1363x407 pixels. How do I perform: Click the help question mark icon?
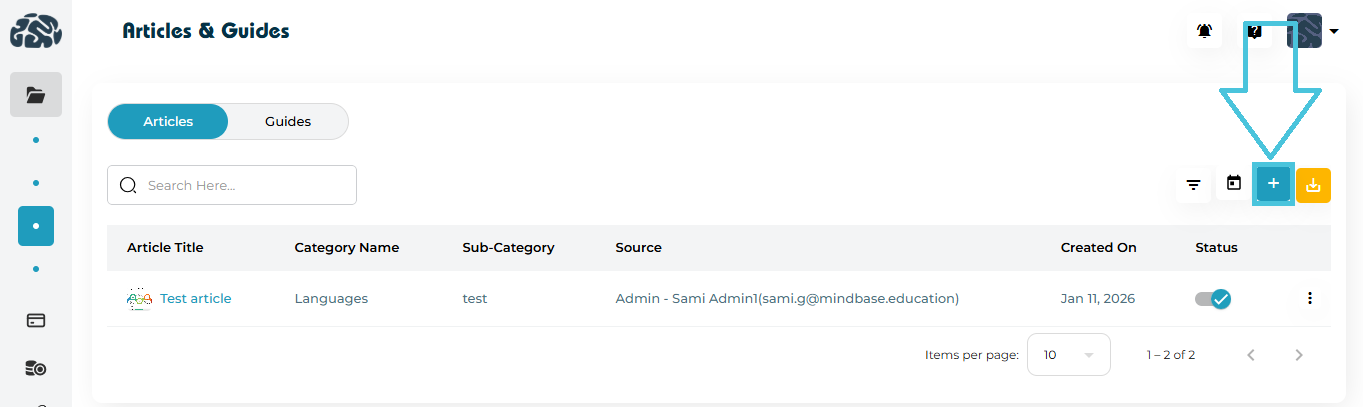[x=1255, y=32]
